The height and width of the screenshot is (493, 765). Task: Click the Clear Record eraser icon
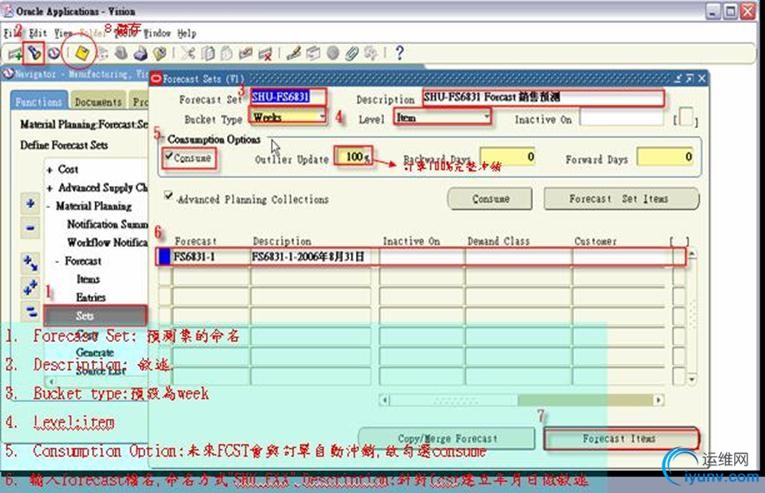(245, 53)
